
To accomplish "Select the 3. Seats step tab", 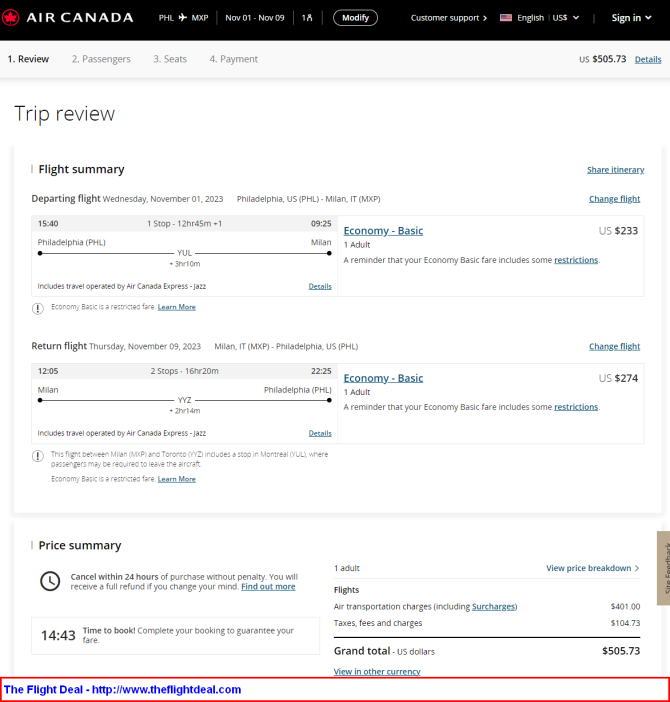I will (x=170, y=59).
